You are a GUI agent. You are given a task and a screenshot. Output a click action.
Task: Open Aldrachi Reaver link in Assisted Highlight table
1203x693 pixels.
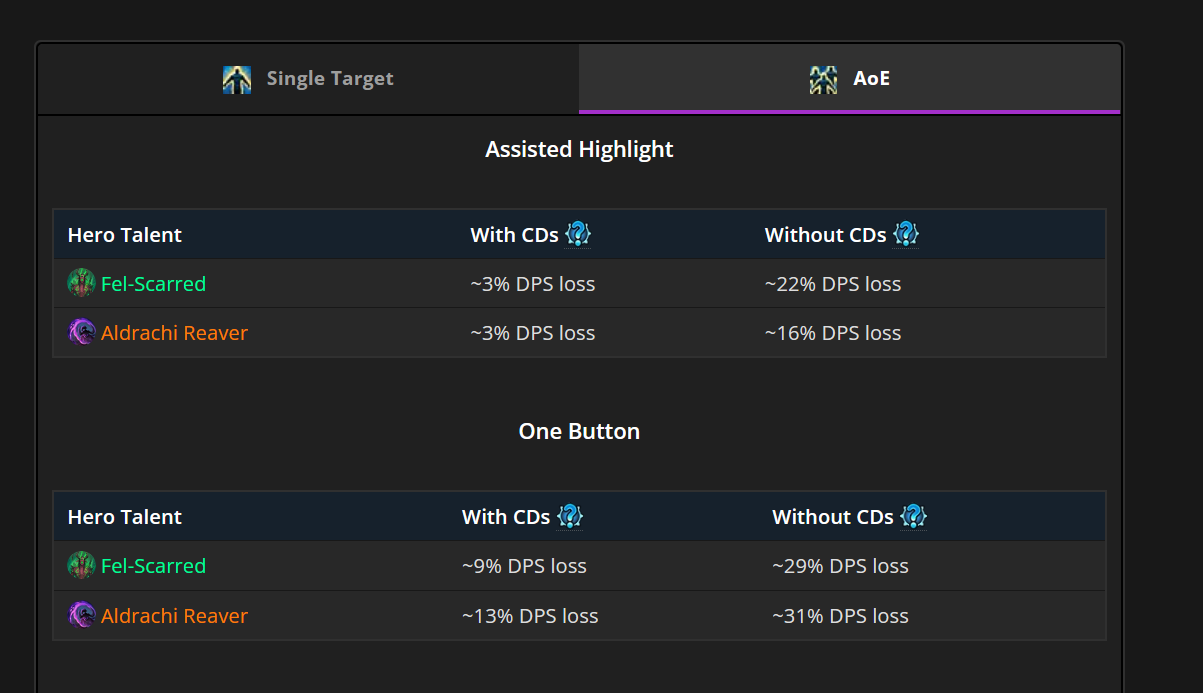click(174, 333)
